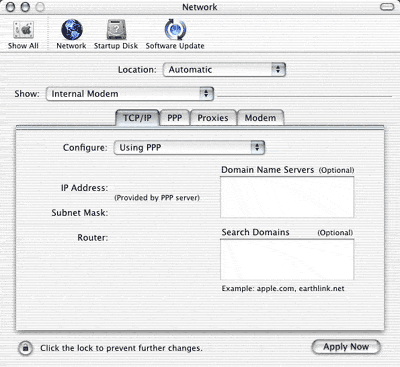
Task: Click the Network globe icon
Action: [x=71, y=30]
